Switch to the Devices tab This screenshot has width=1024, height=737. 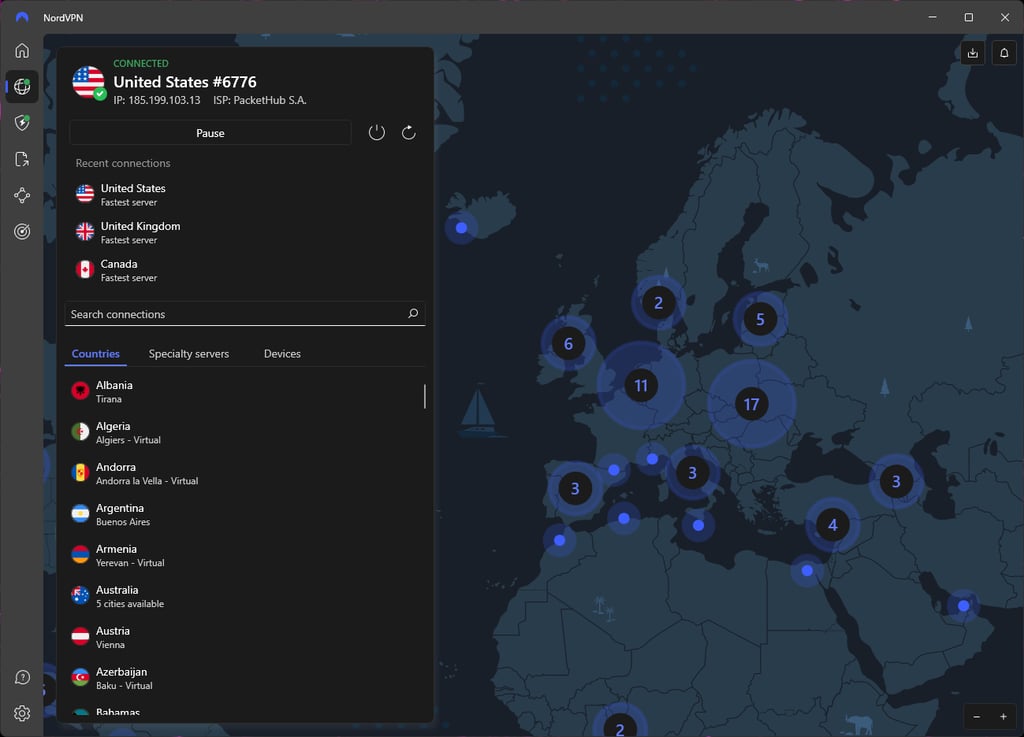[282, 354]
